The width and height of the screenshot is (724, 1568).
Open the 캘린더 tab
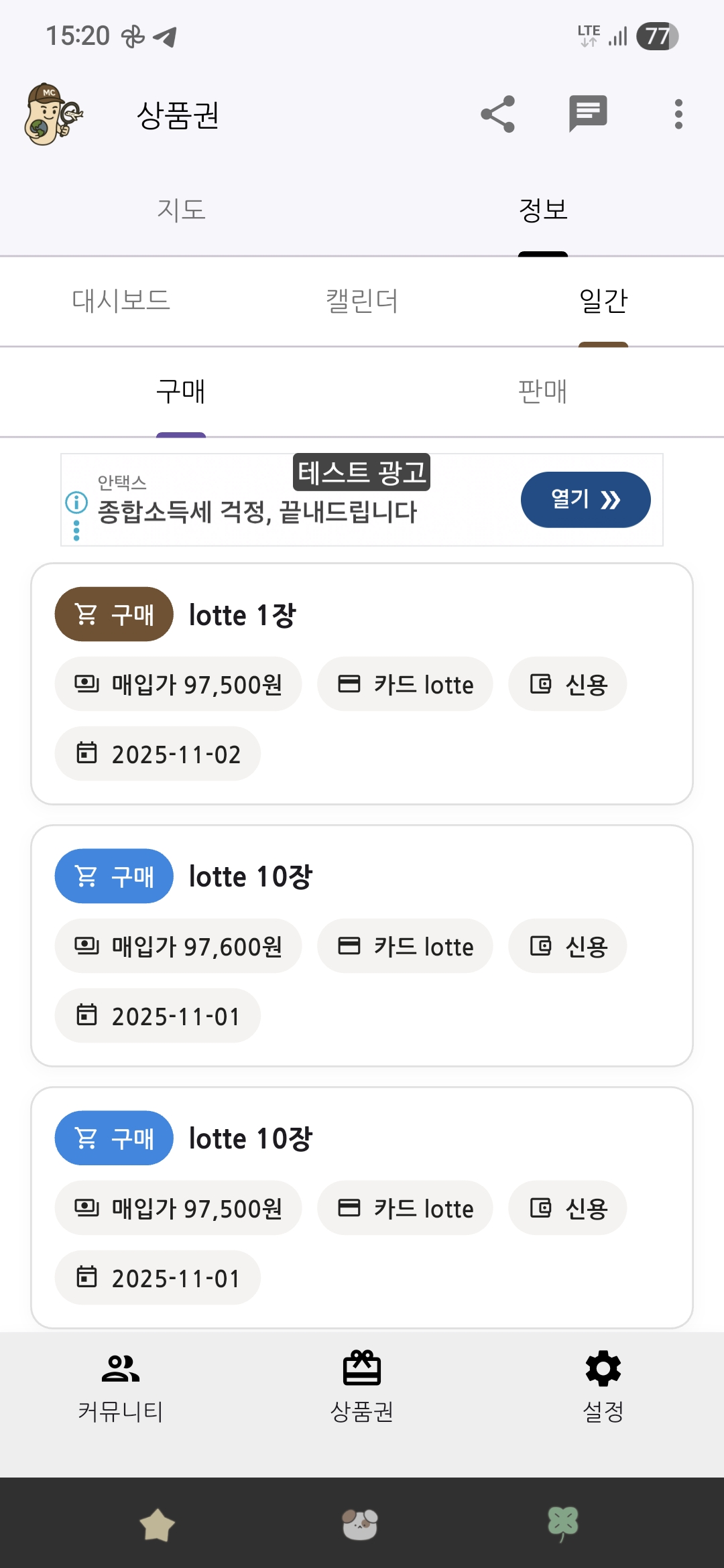(x=362, y=300)
